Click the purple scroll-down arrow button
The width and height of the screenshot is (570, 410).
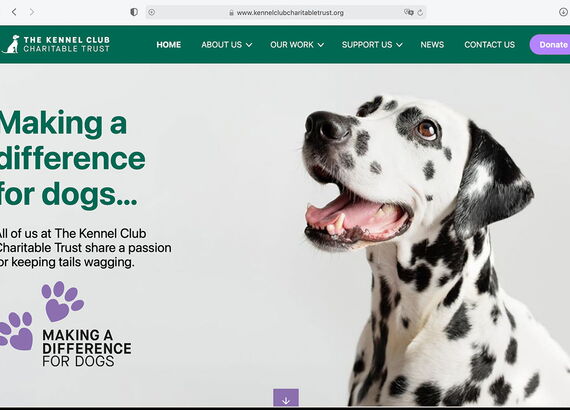point(286,398)
